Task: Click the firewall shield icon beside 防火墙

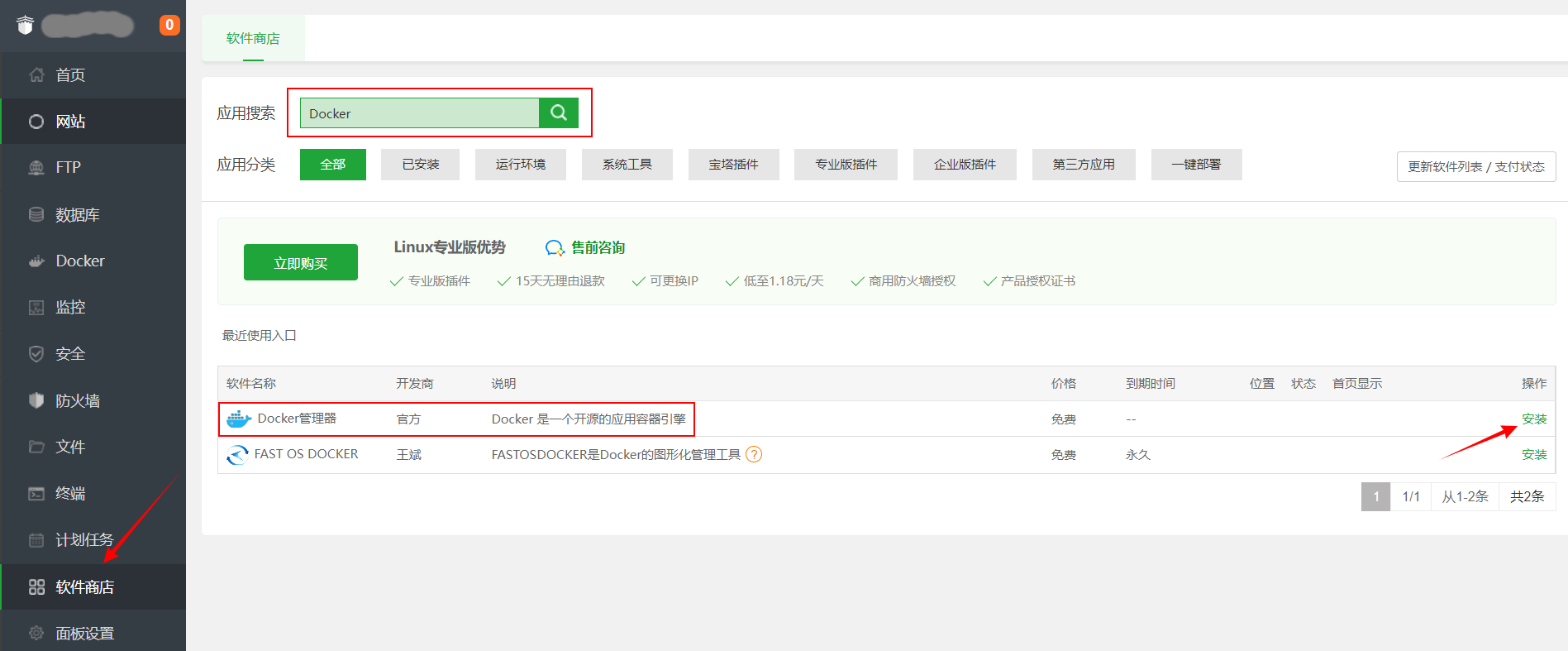Action: click(36, 400)
